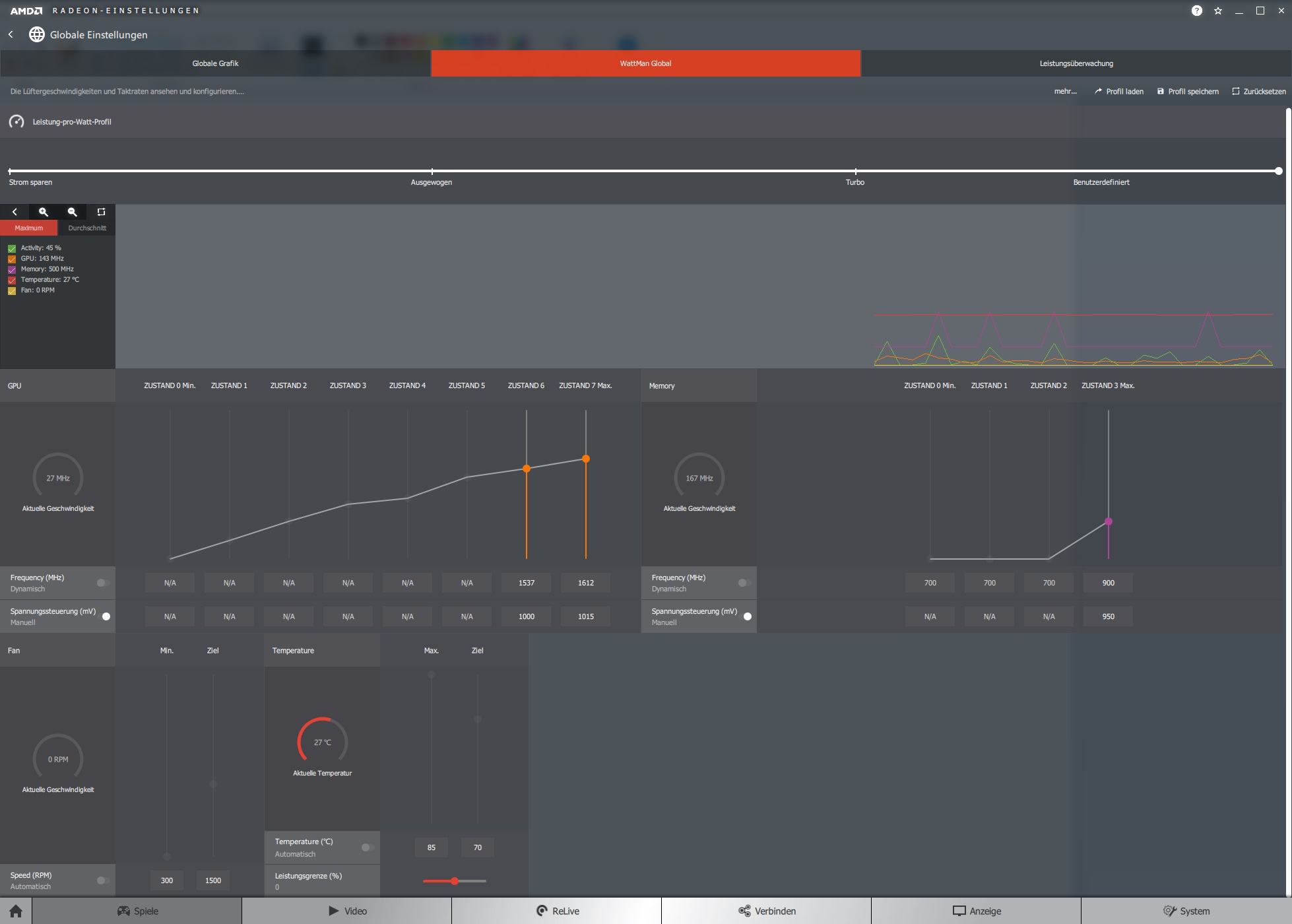Click the vertical page scrollbar
Screen dimensions: 1292x924
[x=1289, y=502]
